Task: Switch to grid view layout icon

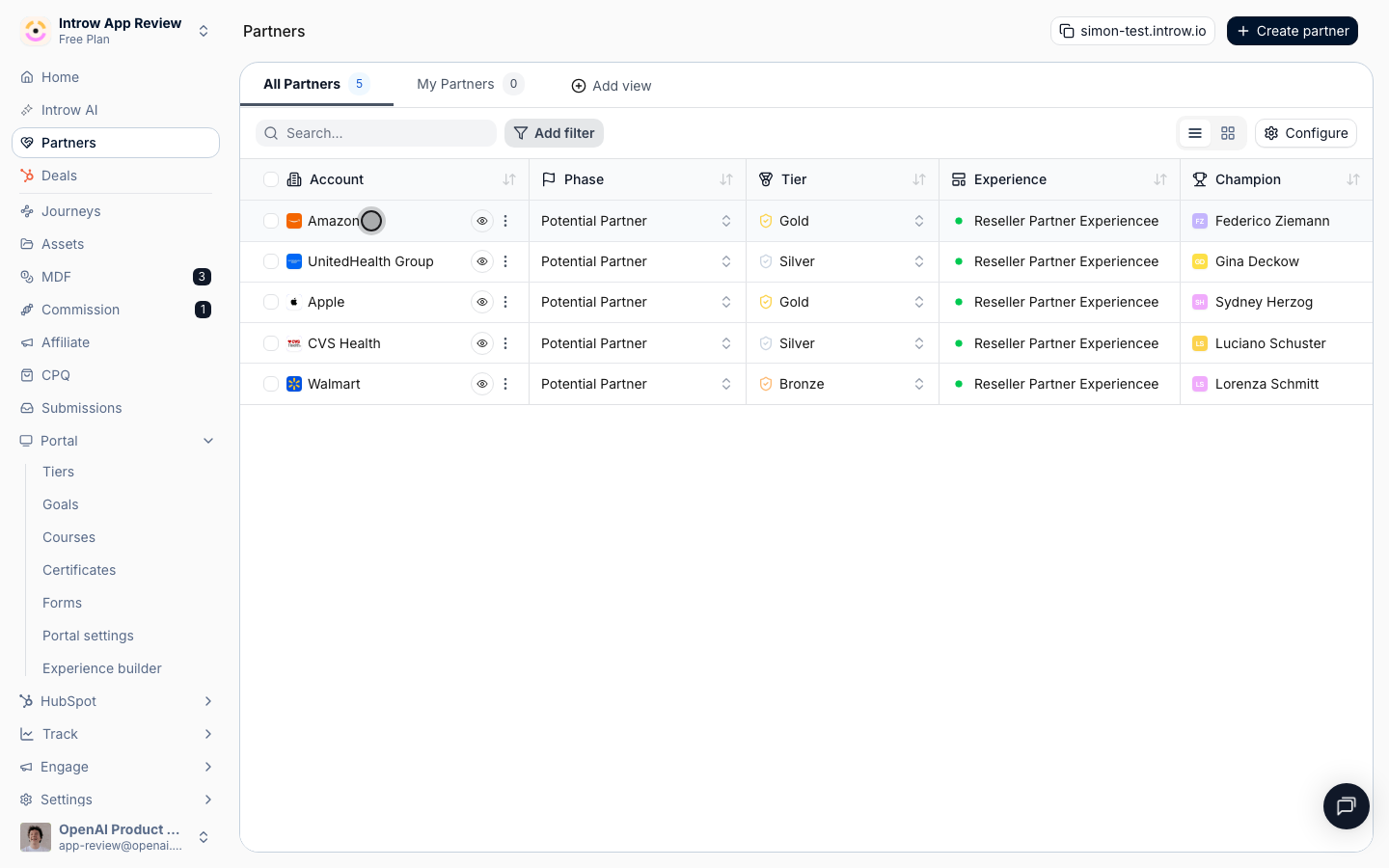Action: pyautogui.click(x=1228, y=133)
